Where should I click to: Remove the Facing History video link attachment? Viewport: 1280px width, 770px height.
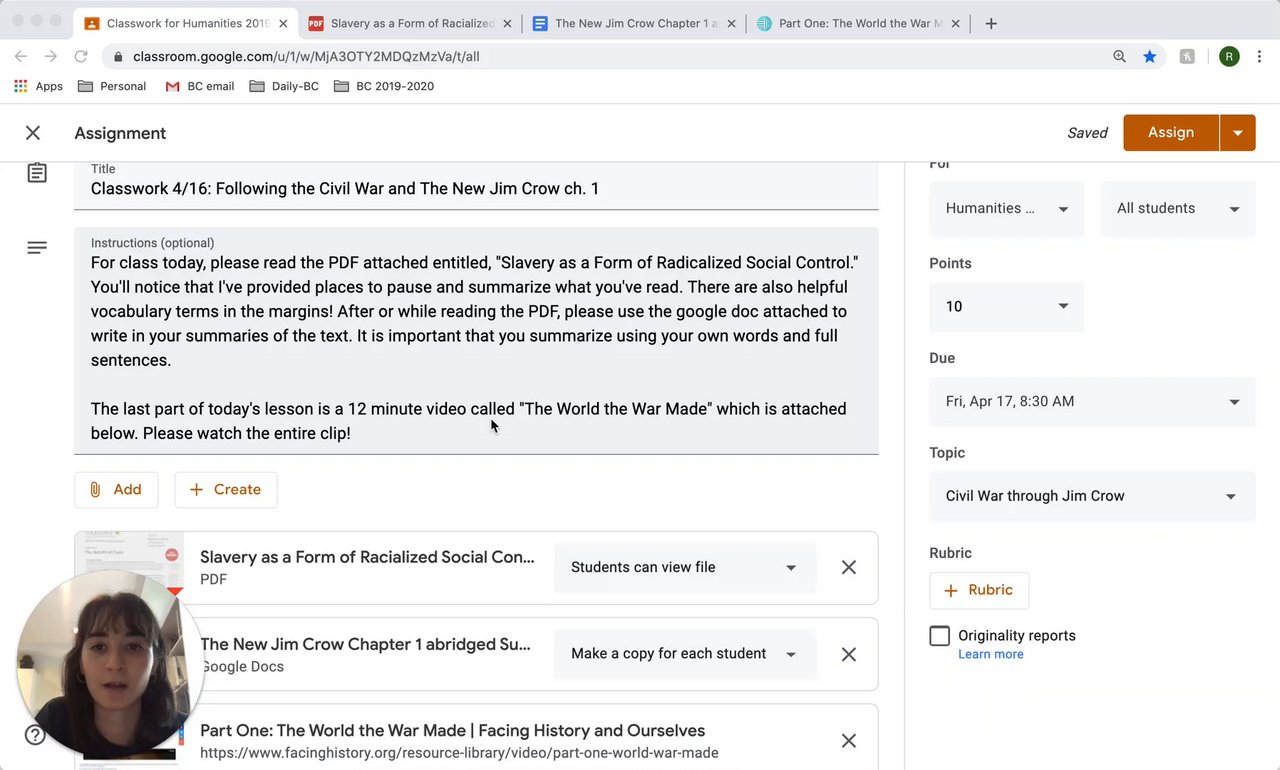click(x=849, y=741)
